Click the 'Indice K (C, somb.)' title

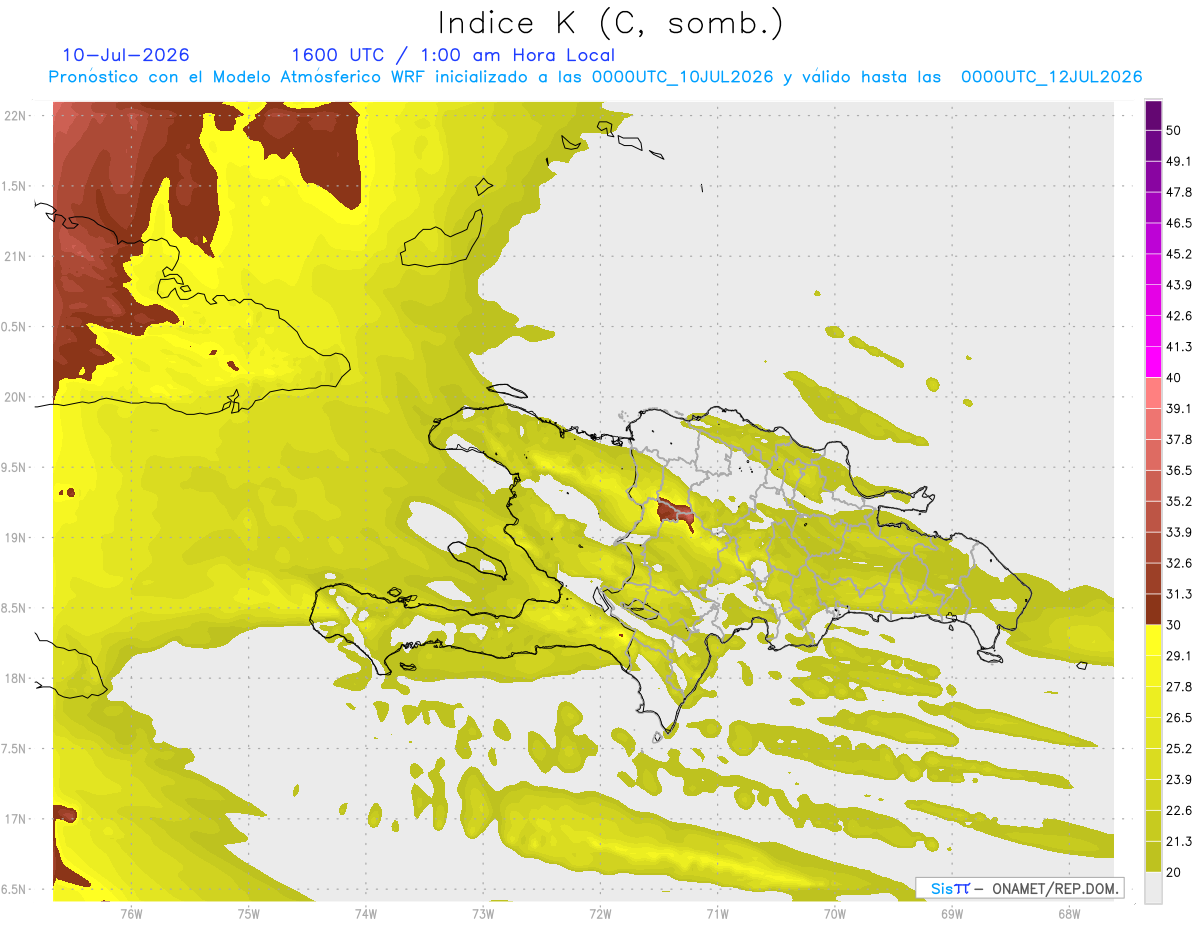tap(611, 23)
